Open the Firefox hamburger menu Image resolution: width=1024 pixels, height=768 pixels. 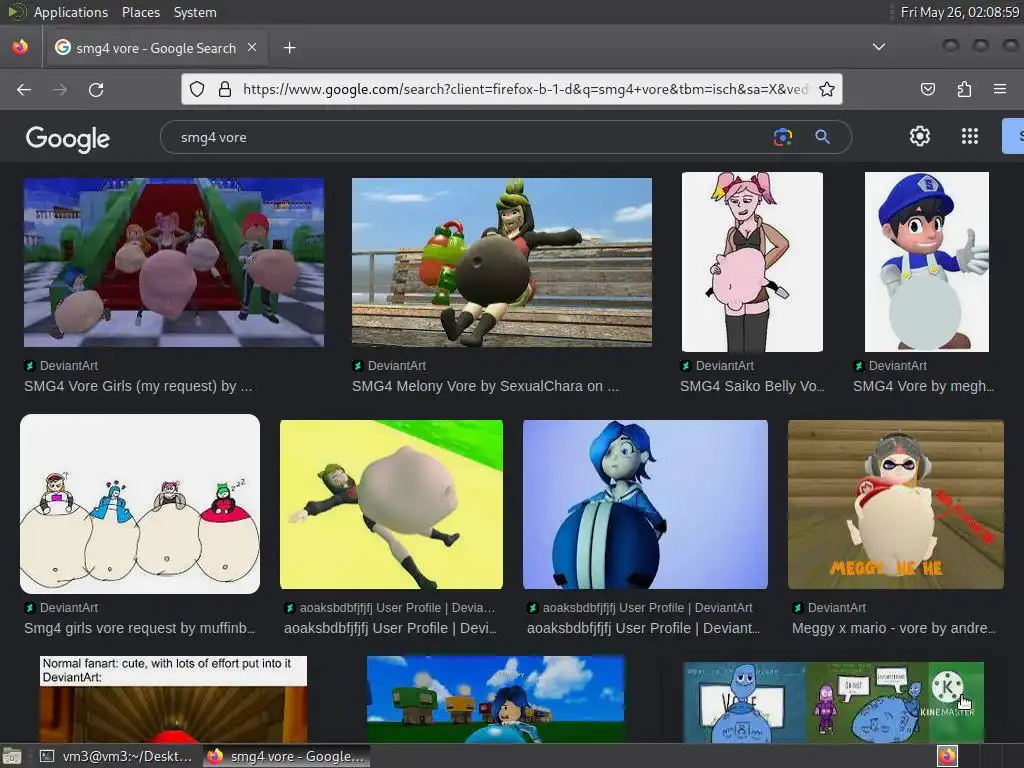(1000, 89)
